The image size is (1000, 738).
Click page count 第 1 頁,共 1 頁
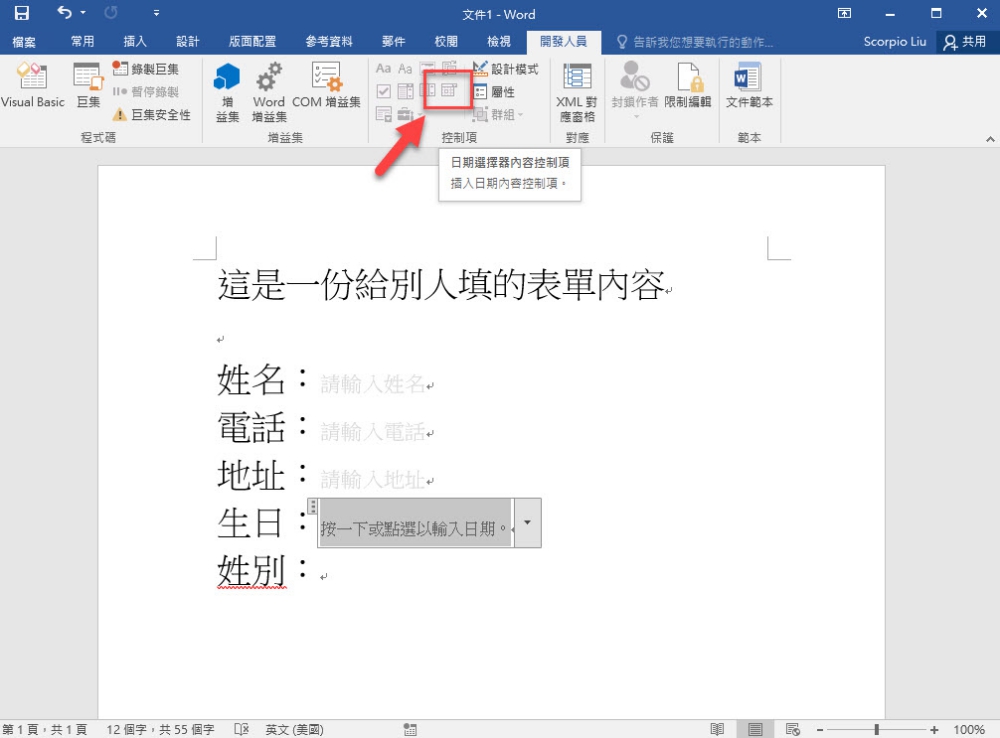[x=45, y=729]
